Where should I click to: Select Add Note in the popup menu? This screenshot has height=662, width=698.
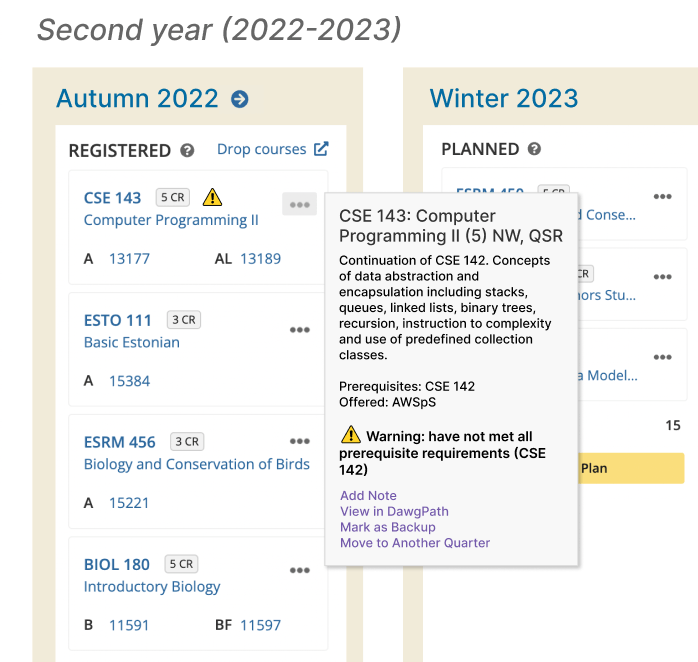click(368, 495)
